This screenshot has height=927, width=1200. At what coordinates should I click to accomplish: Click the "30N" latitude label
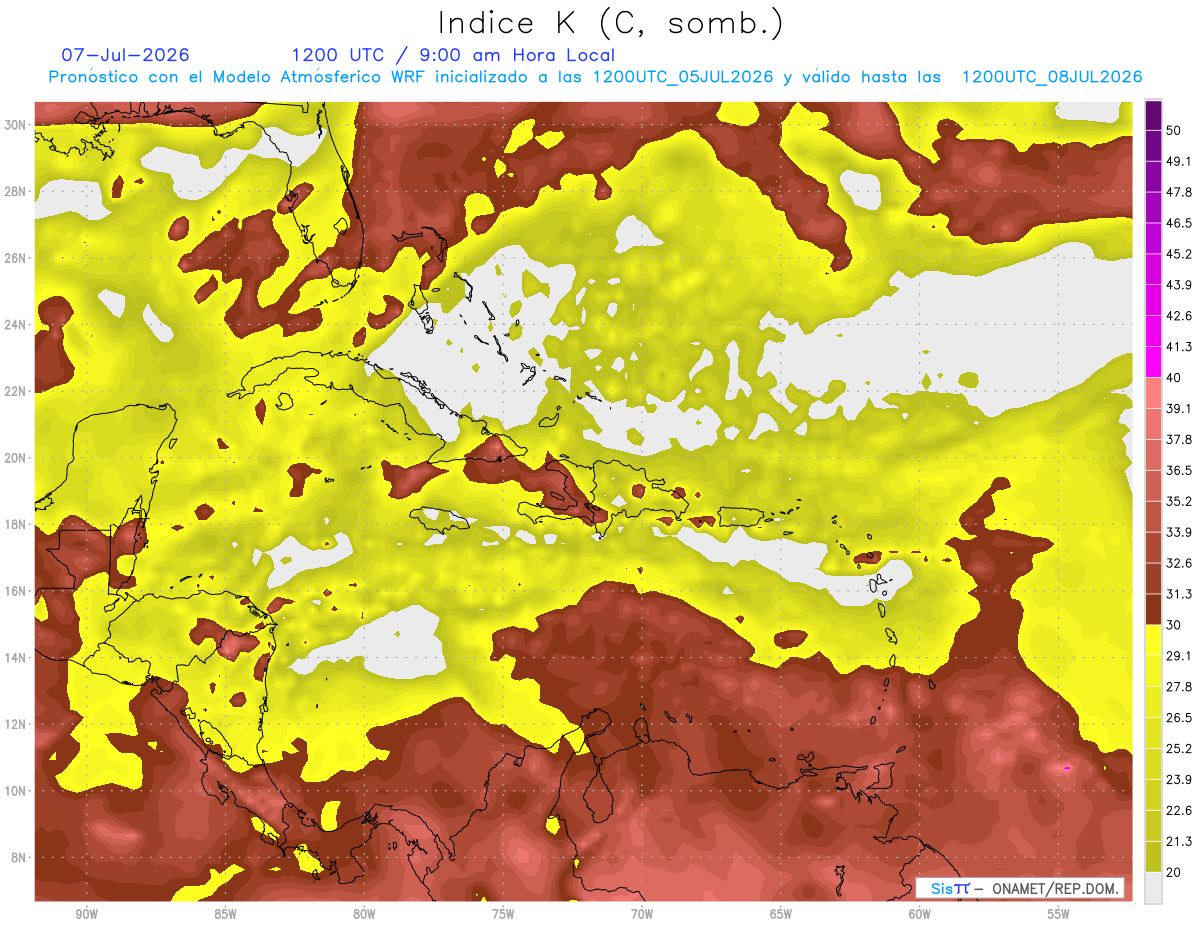(x=16, y=125)
